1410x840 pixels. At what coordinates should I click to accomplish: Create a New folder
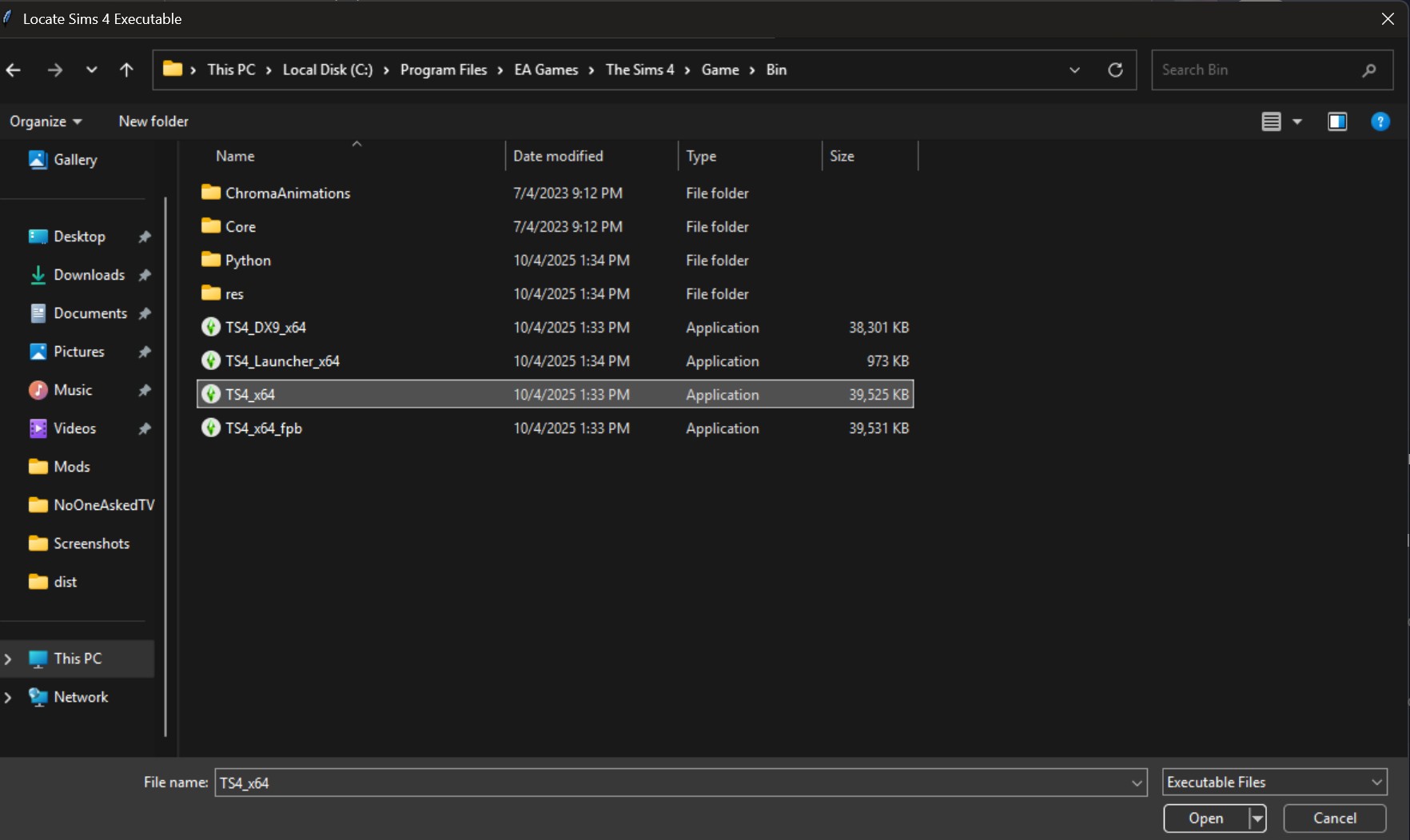(153, 121)
